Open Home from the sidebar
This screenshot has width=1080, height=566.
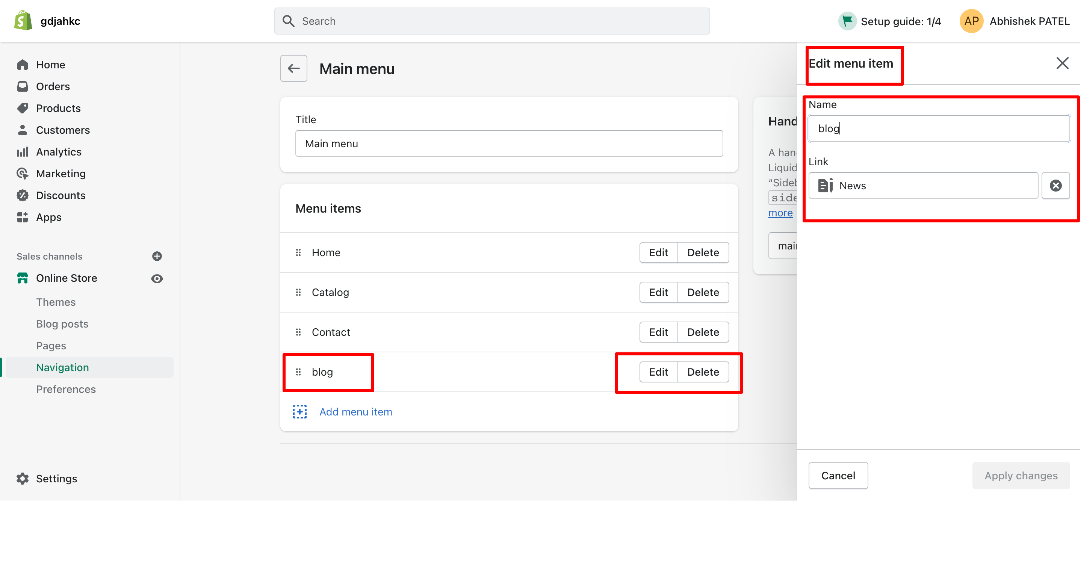(50, 65)
